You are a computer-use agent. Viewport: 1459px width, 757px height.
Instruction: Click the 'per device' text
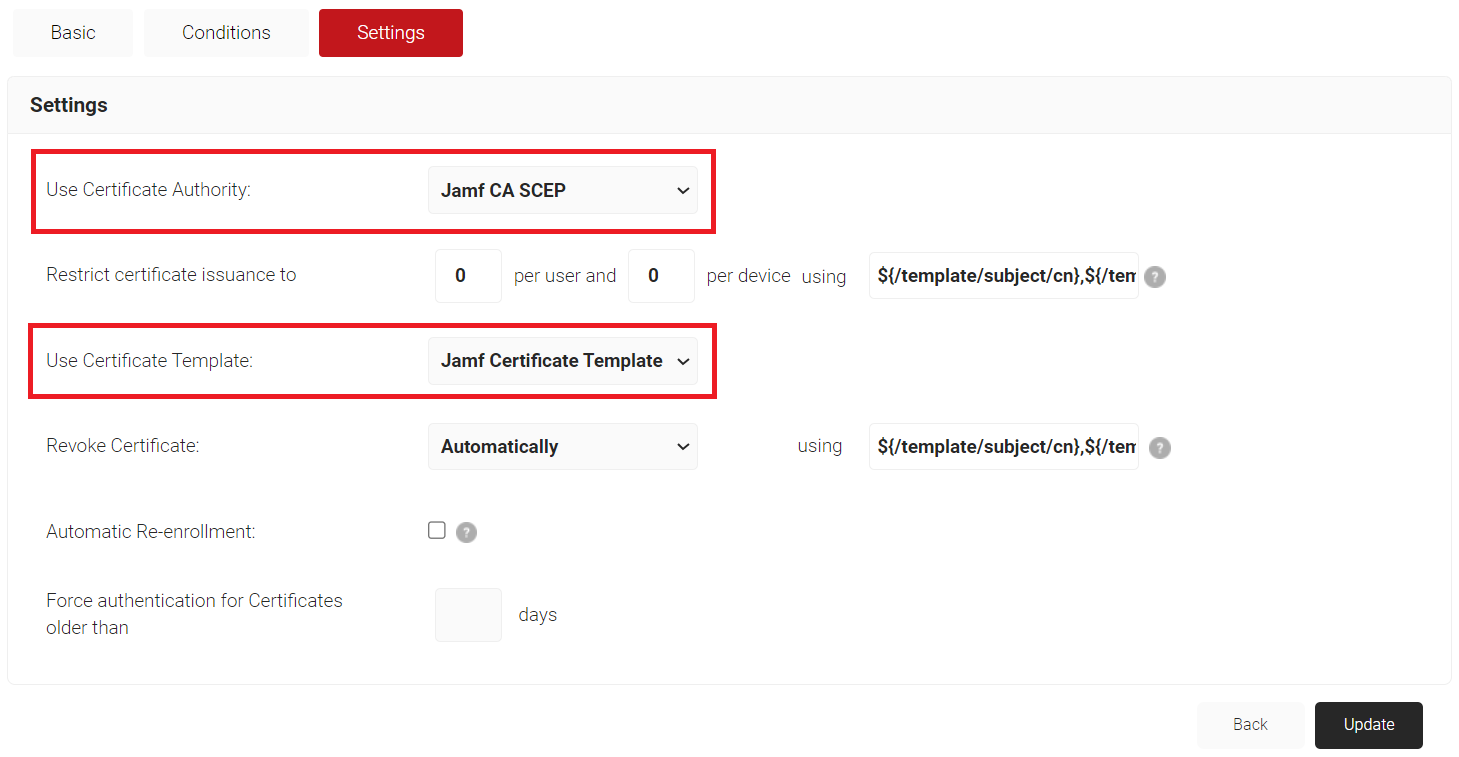pyautogui.click(x=749, y=276)
